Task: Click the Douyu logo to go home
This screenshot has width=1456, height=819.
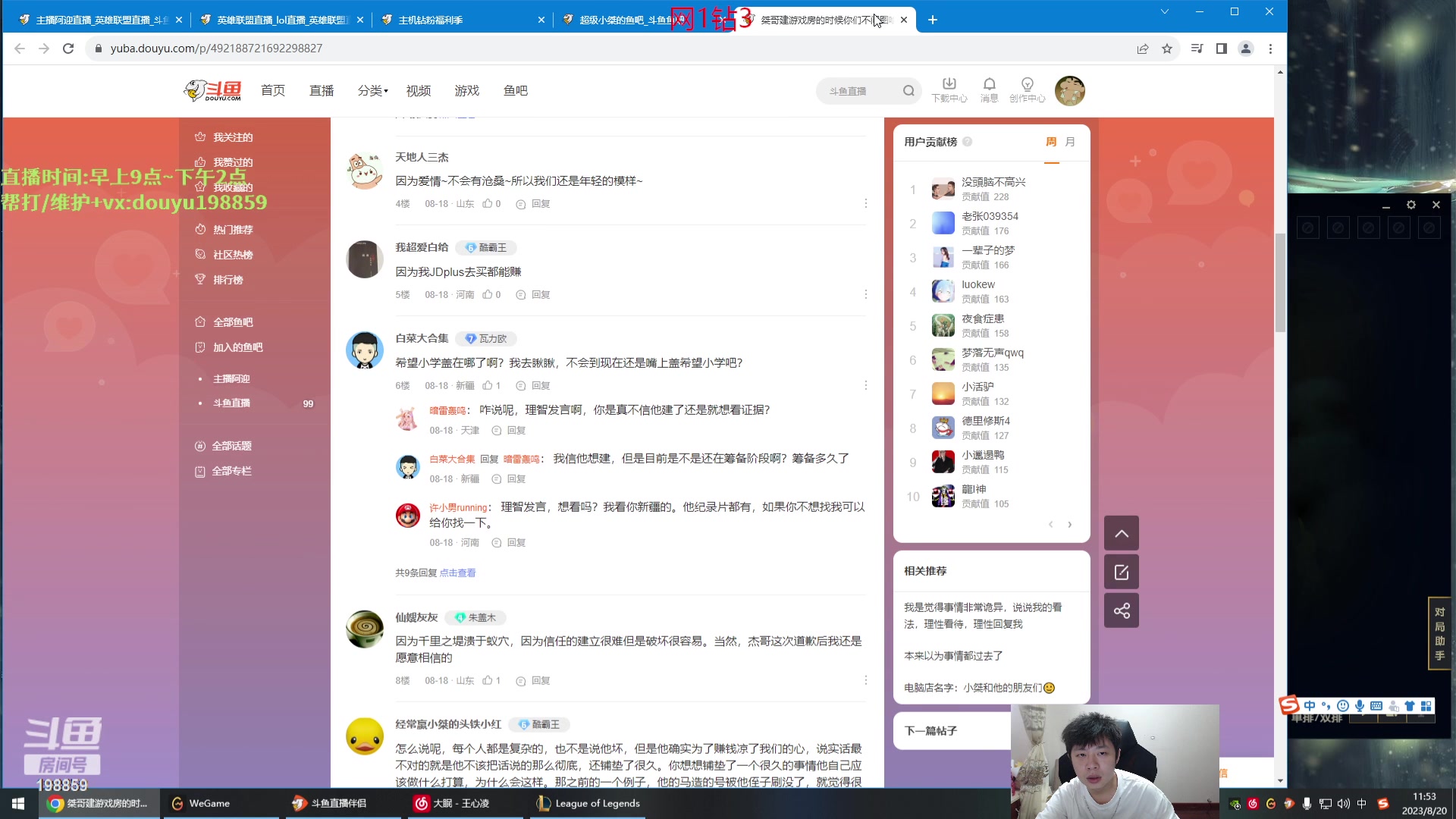Action: [x=211, y=89]
